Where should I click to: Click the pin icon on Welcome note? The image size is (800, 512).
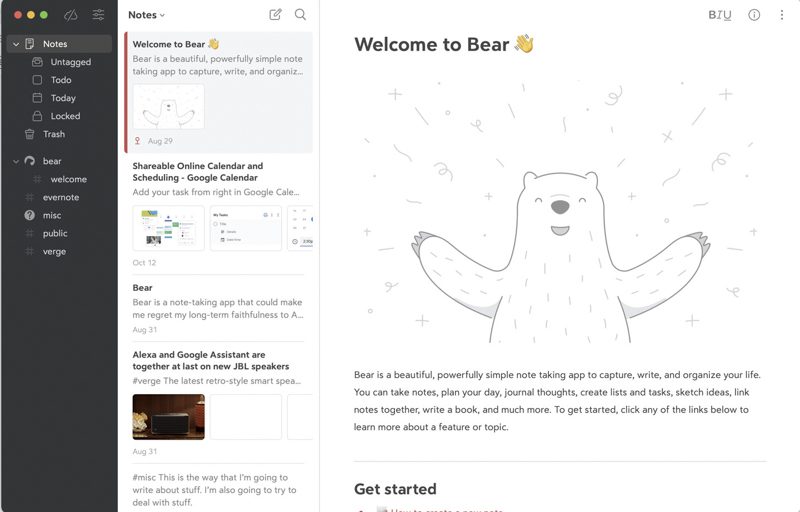click(137, 141)
